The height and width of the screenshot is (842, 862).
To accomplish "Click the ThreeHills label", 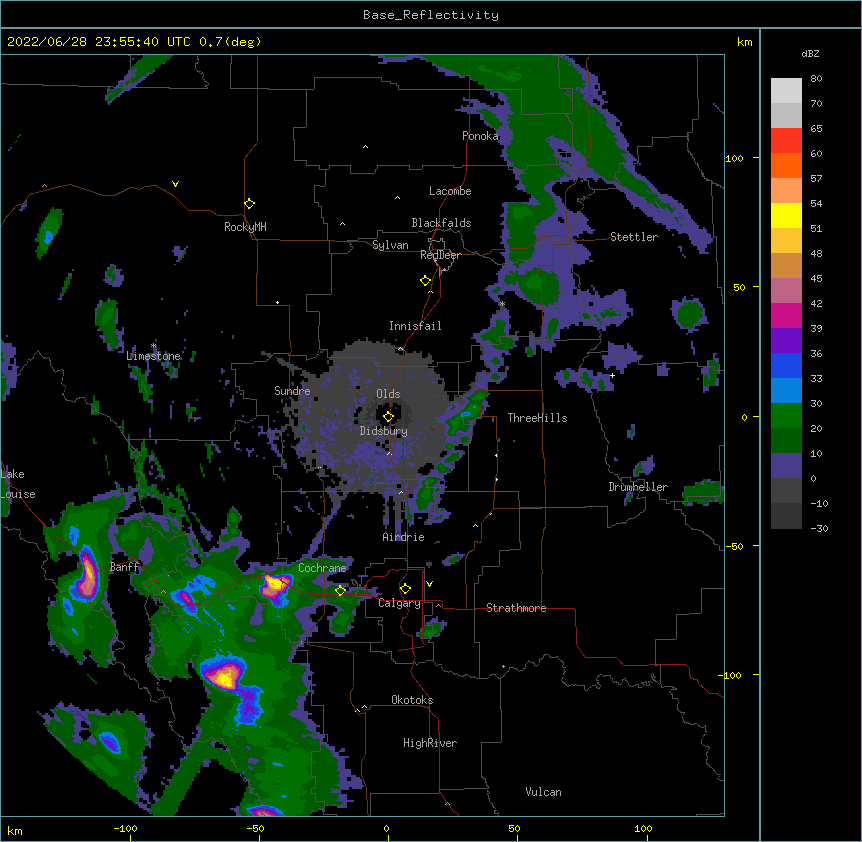I will pyautogui.click(x=537, y=418).
